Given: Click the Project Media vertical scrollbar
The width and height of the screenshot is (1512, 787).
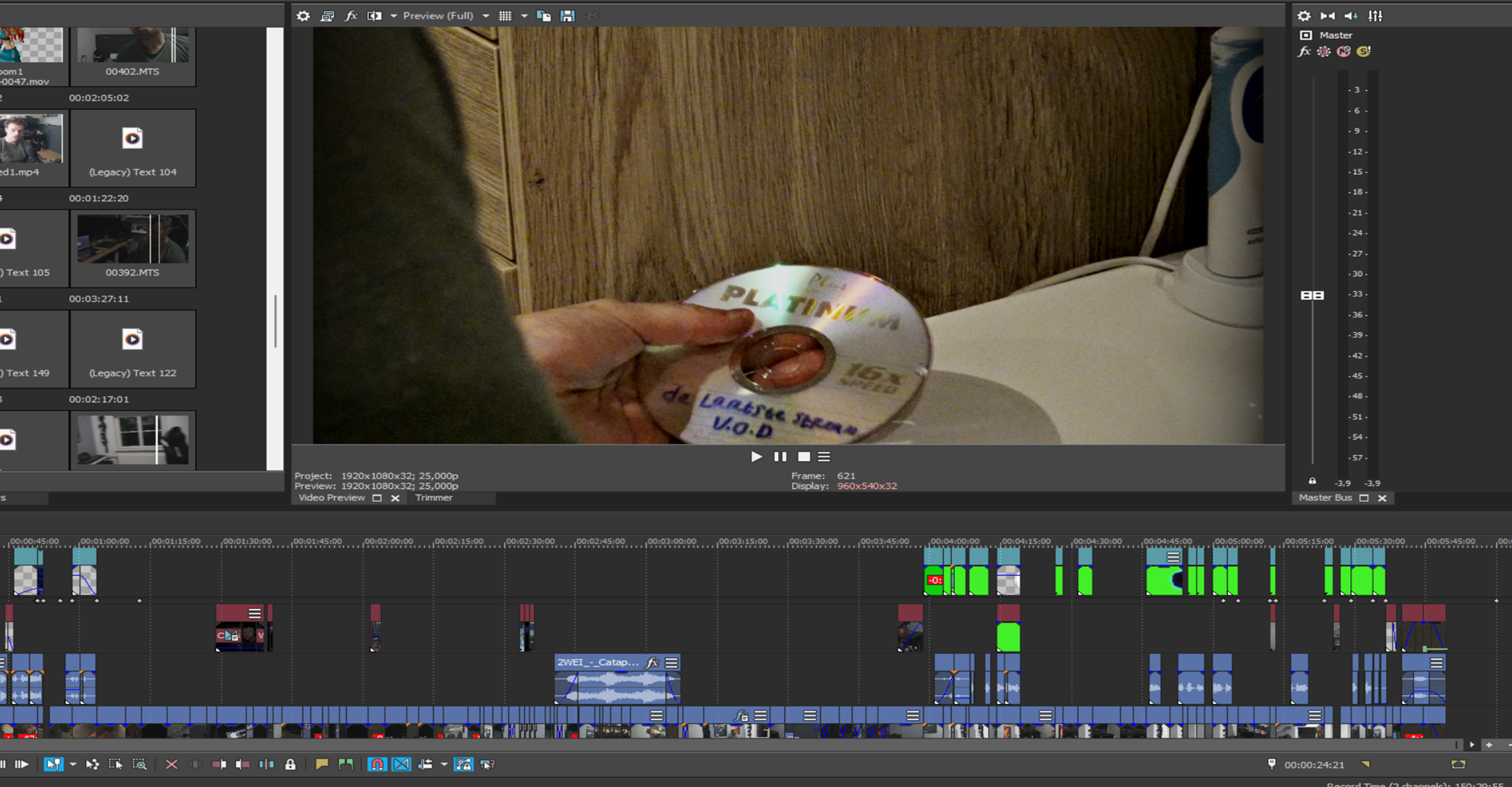Looking at the screenshot, I should (x=275, y=321).
